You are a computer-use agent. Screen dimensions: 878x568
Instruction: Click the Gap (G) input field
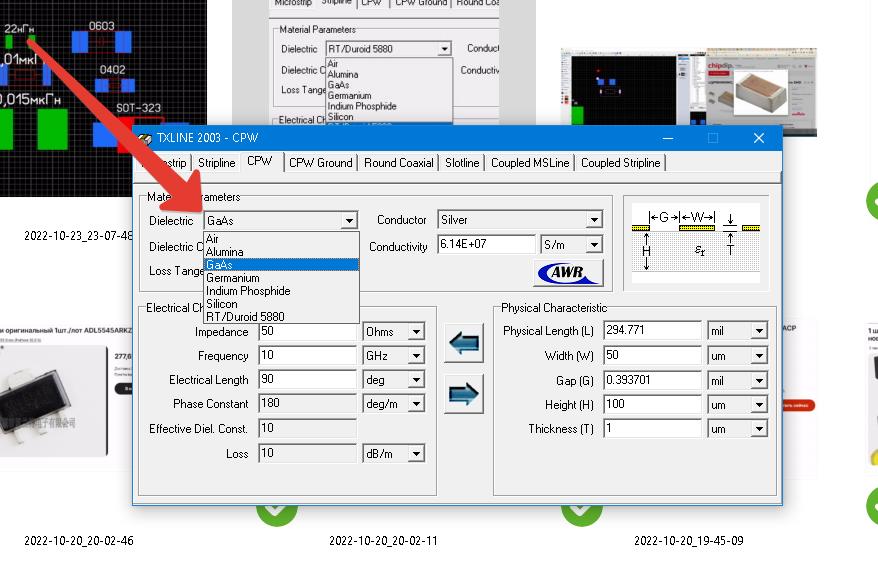[652, 380]
